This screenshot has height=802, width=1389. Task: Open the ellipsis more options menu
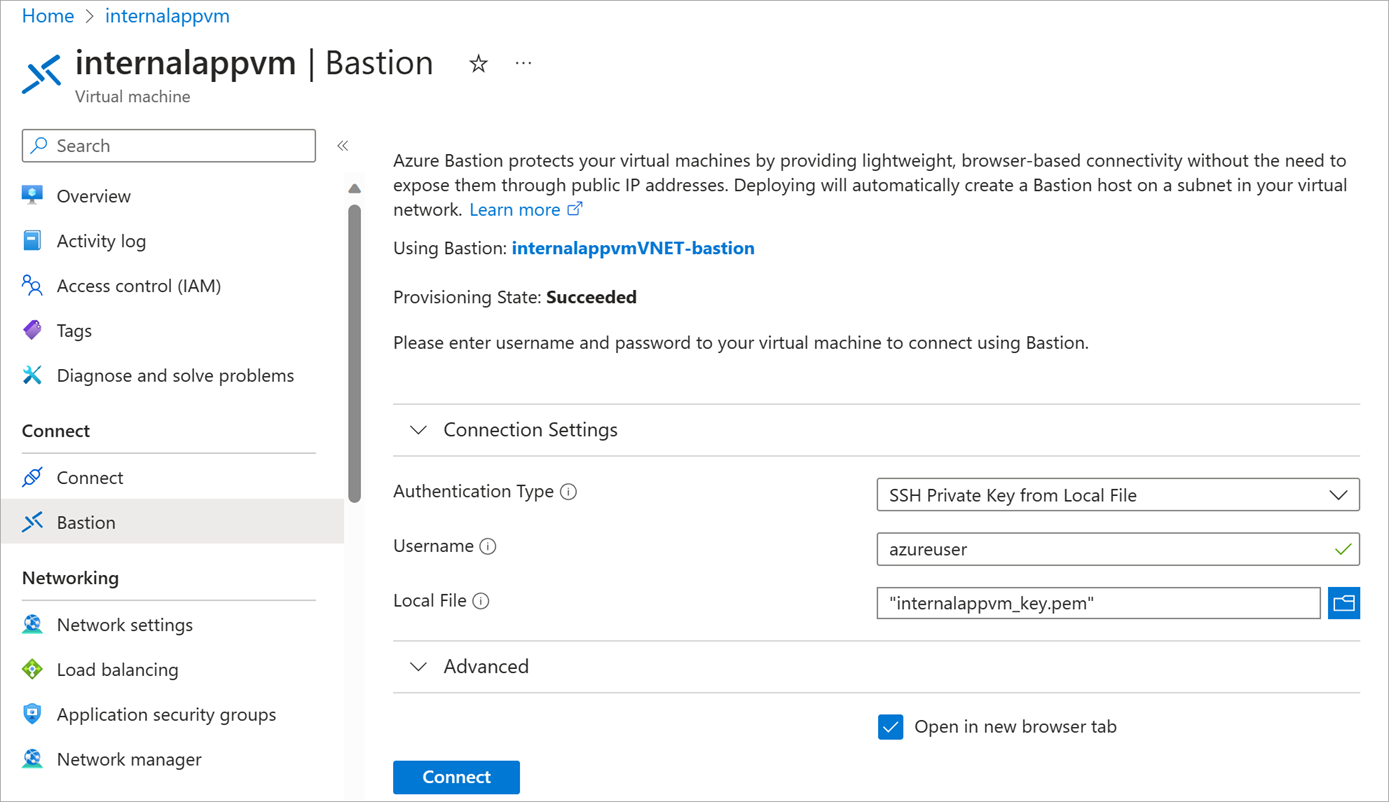click(x=523, y=63)
